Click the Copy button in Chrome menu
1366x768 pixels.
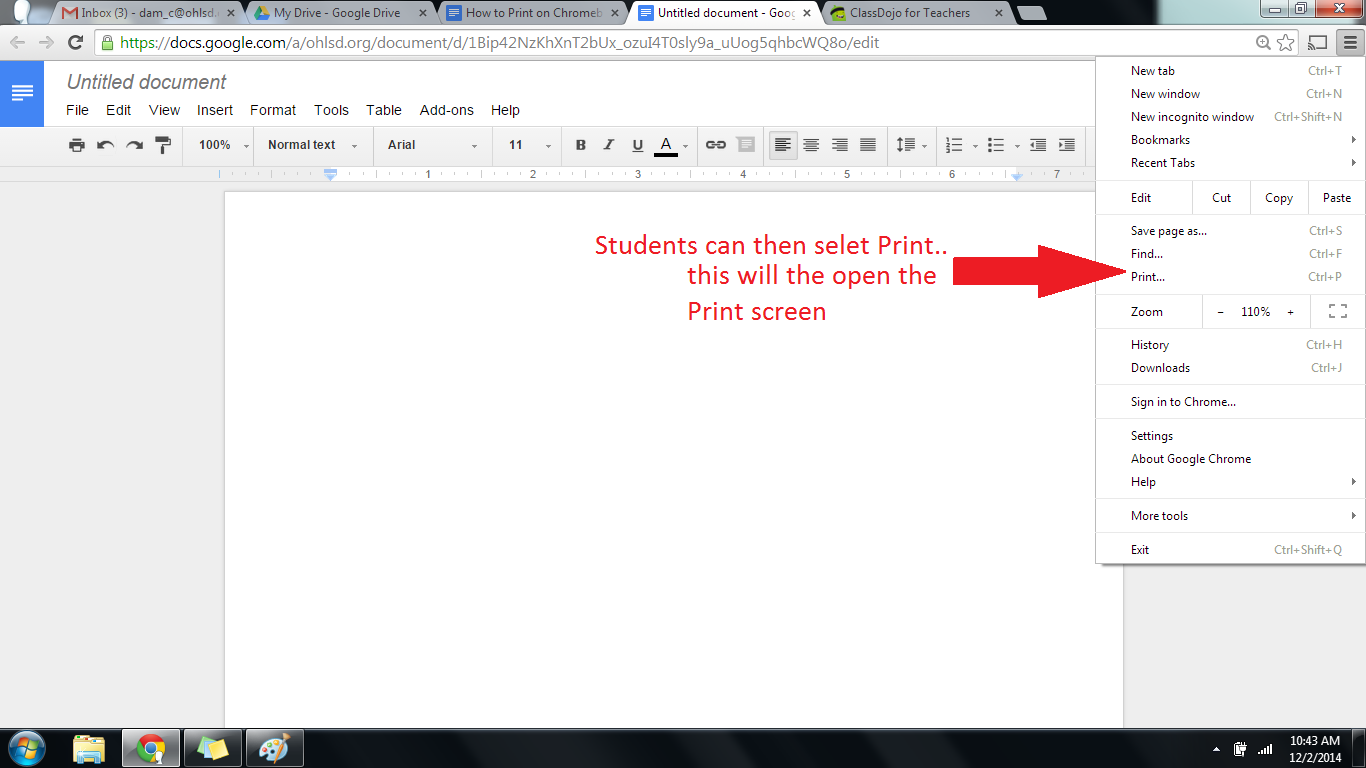[x=1278, y=198]
